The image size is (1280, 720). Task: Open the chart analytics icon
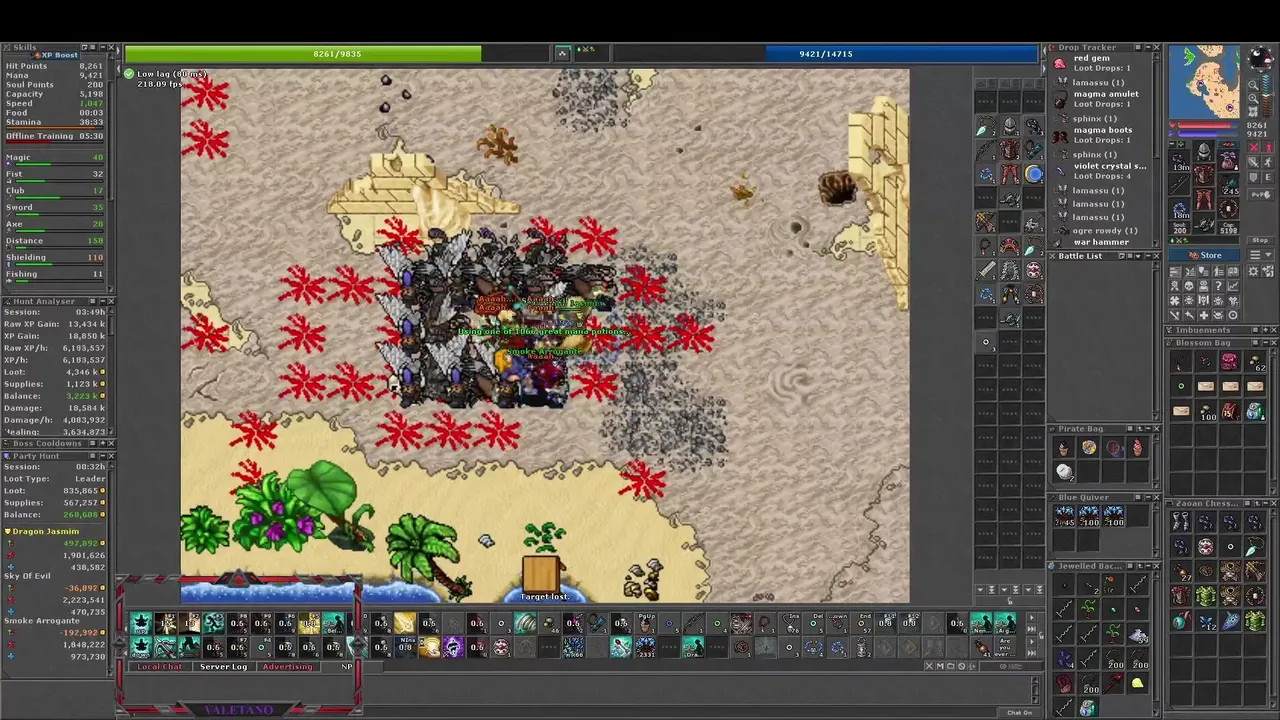tap(1233, 285)
